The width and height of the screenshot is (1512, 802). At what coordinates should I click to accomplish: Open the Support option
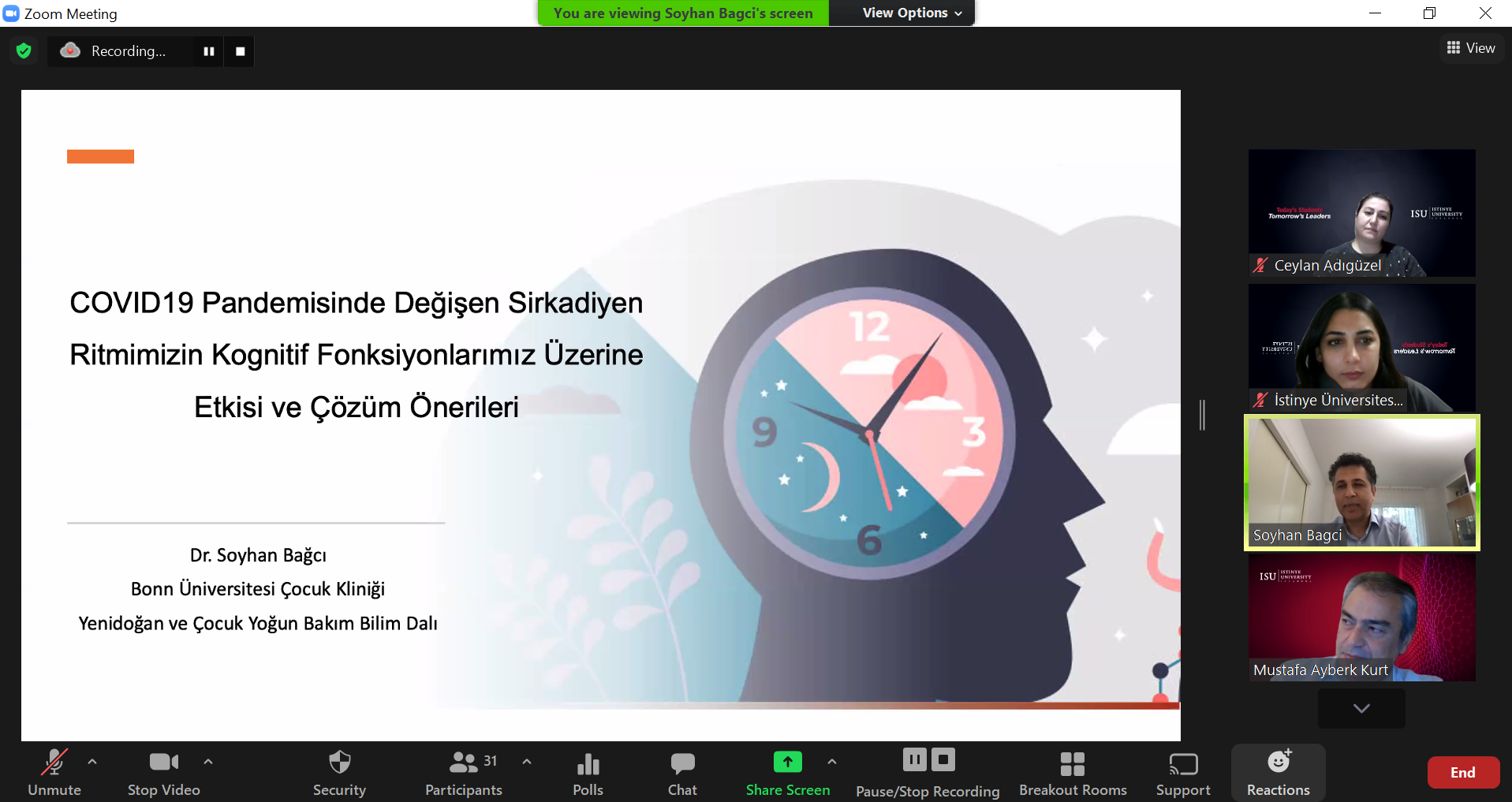pyautogui.click(x=1182, y=763)
